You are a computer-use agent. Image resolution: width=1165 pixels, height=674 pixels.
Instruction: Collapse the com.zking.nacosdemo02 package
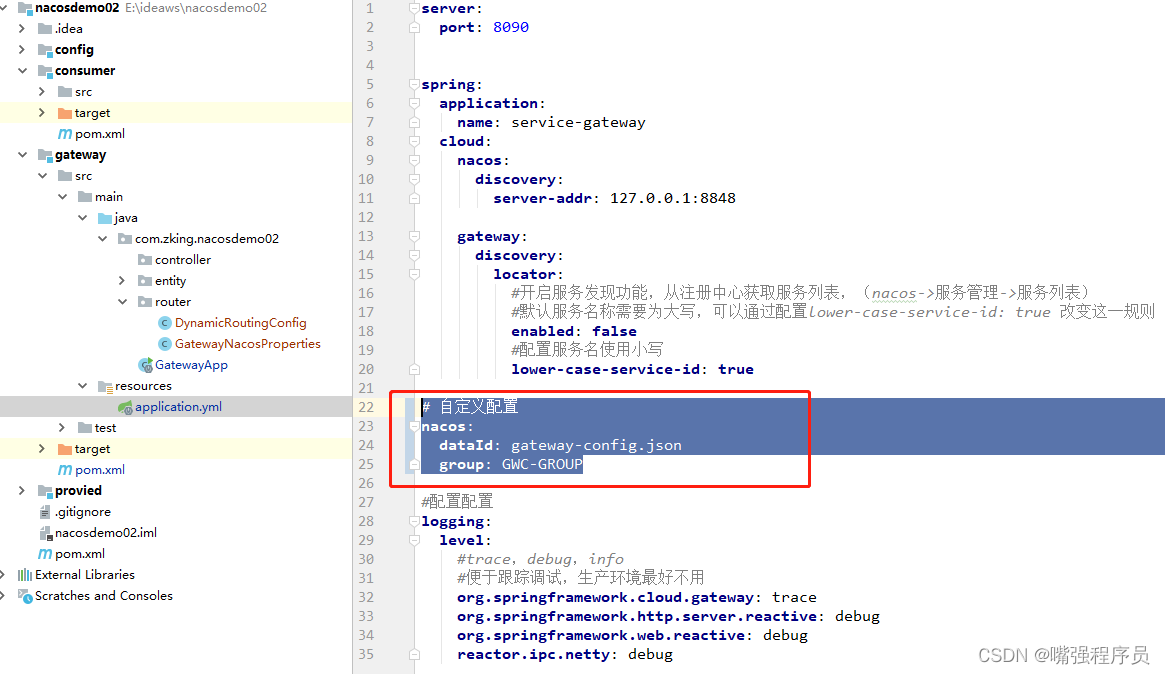pos(102,239)
